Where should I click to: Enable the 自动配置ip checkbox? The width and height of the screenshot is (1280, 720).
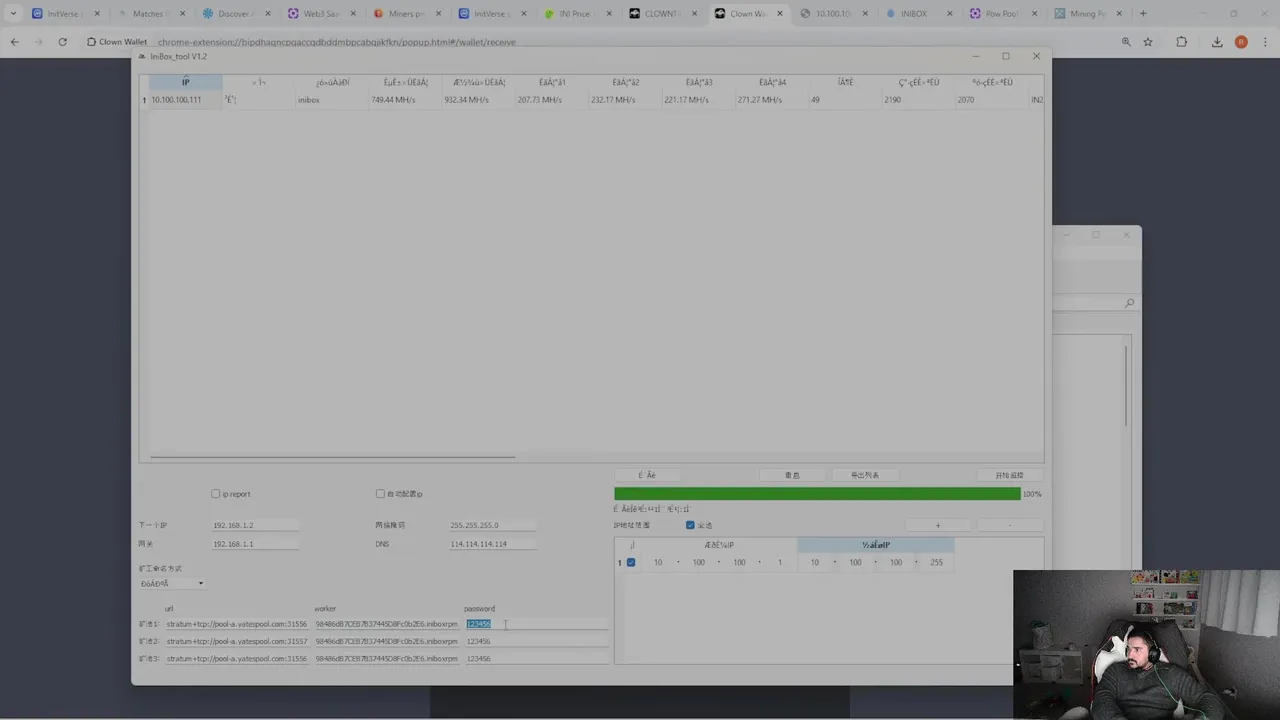click(x=380, y=494)
